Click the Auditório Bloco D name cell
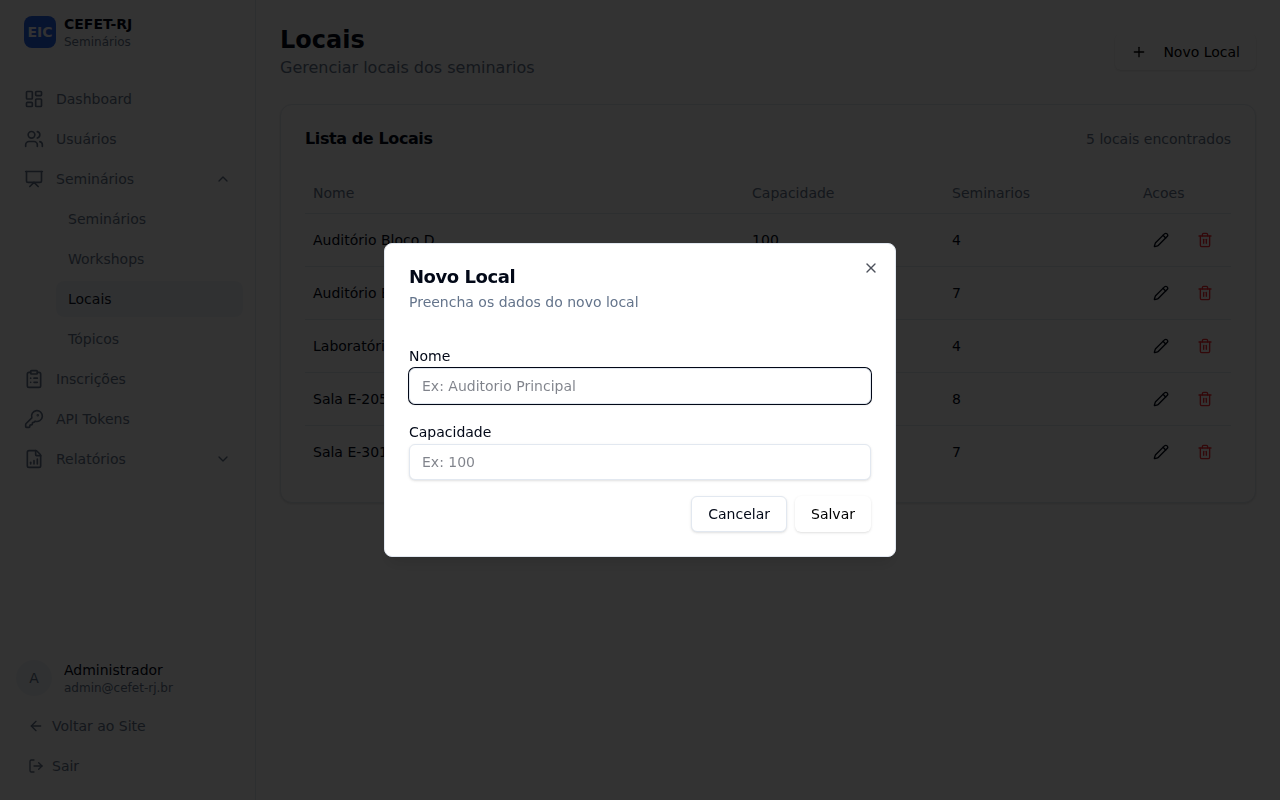Screen dimensions: 1280x800 [374, 240]
